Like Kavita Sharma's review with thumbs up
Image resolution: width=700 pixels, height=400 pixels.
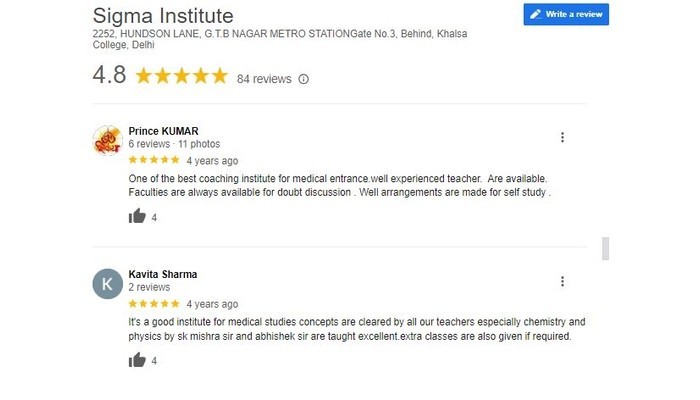[137, 360]
